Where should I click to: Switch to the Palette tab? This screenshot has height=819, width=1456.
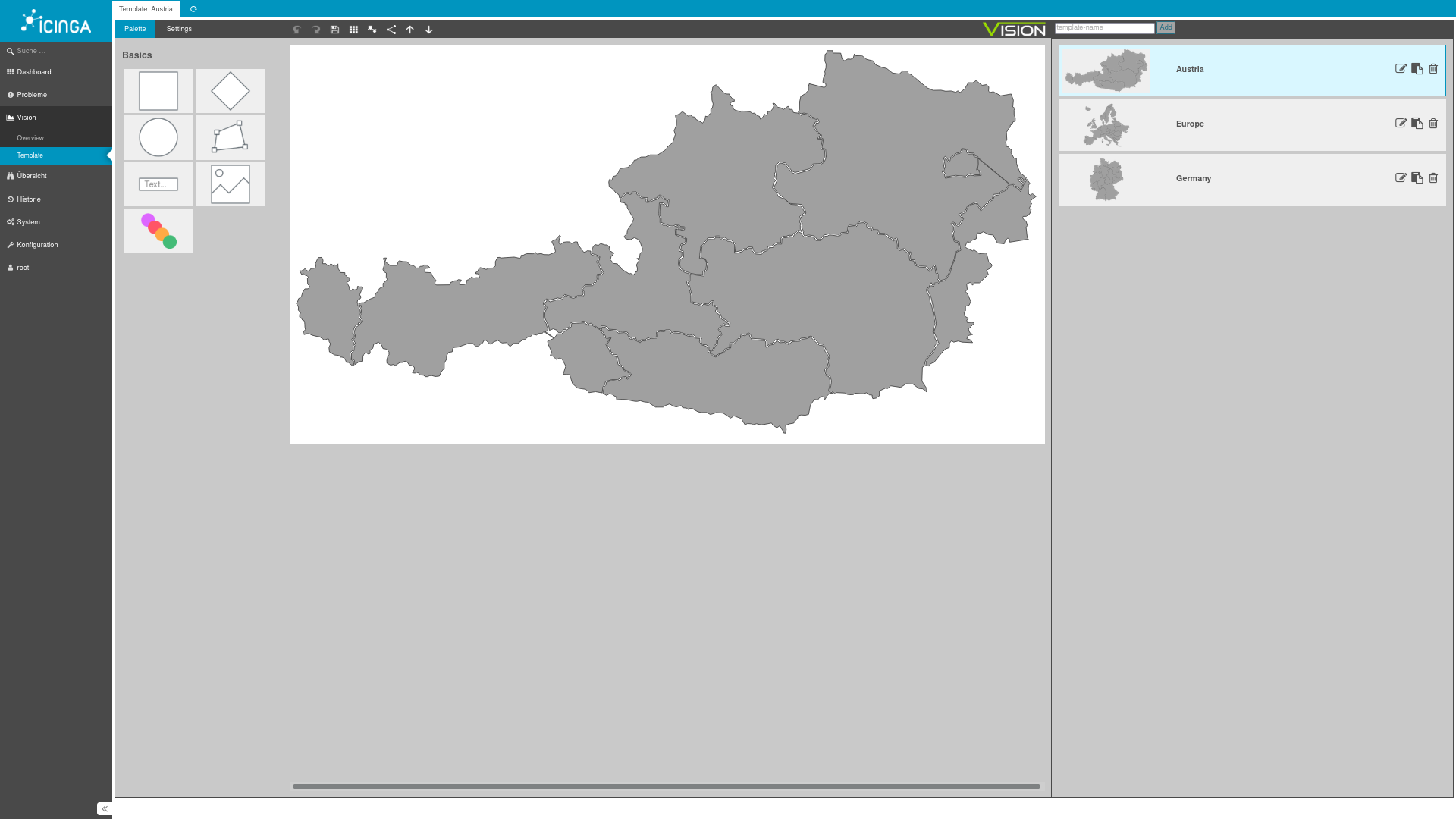(135, 29)
